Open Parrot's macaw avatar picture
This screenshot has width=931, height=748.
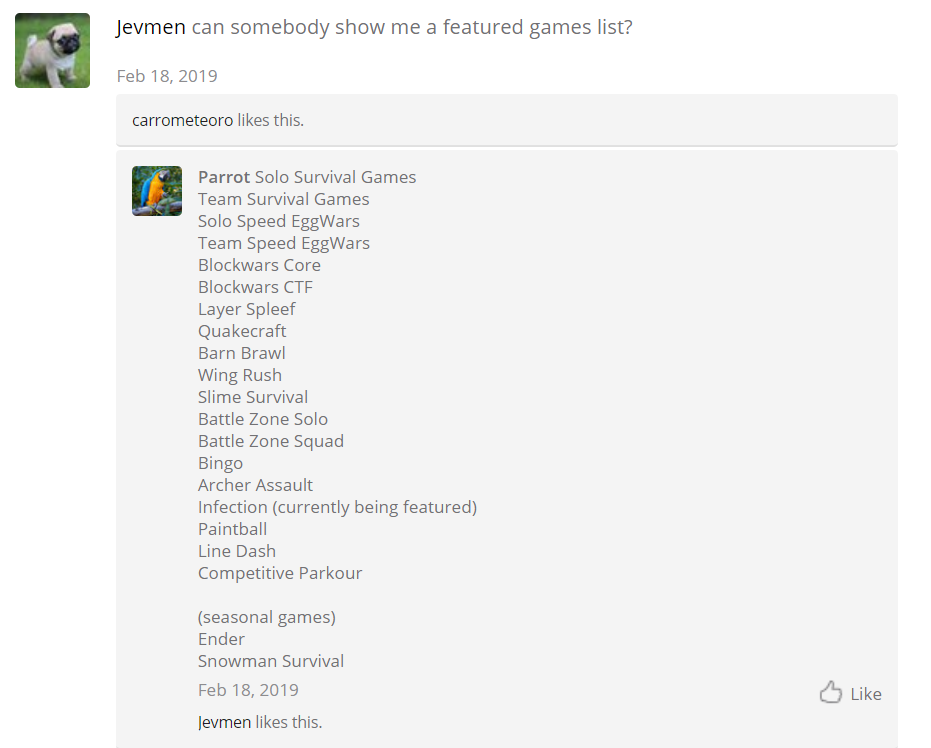pos(157,191)
